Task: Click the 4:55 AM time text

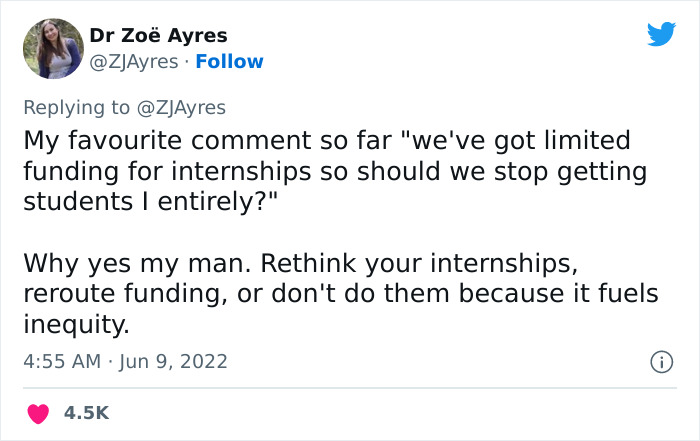Action: tap(61, 361)
